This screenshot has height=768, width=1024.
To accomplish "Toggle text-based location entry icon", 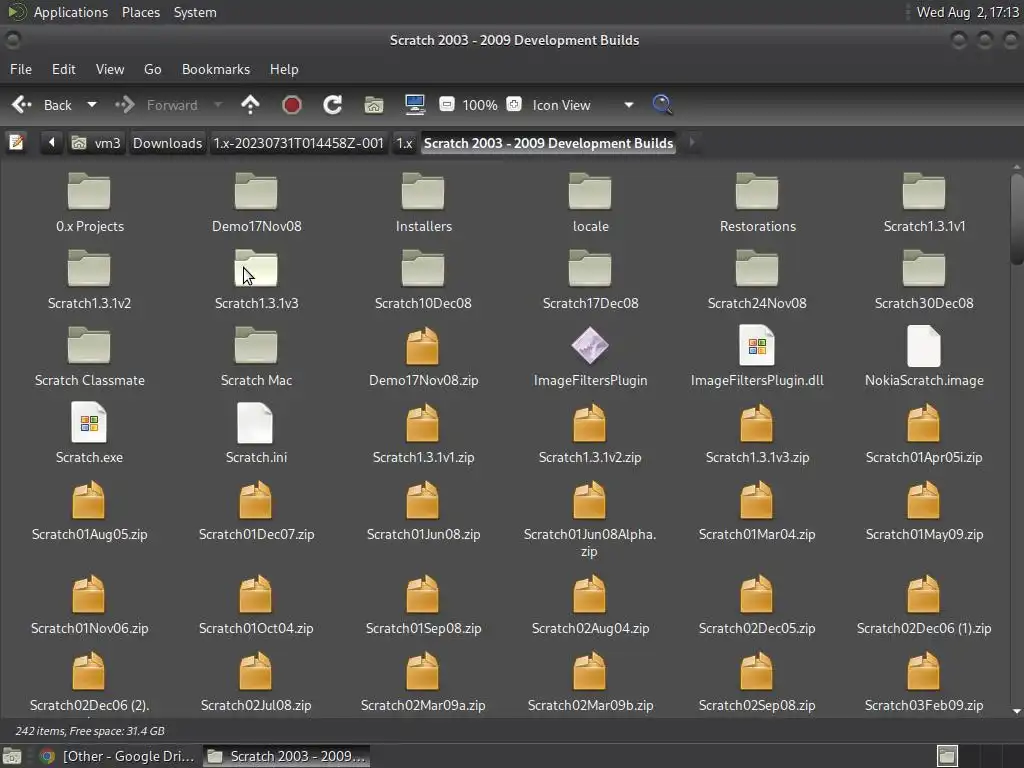I will [16, 142].
